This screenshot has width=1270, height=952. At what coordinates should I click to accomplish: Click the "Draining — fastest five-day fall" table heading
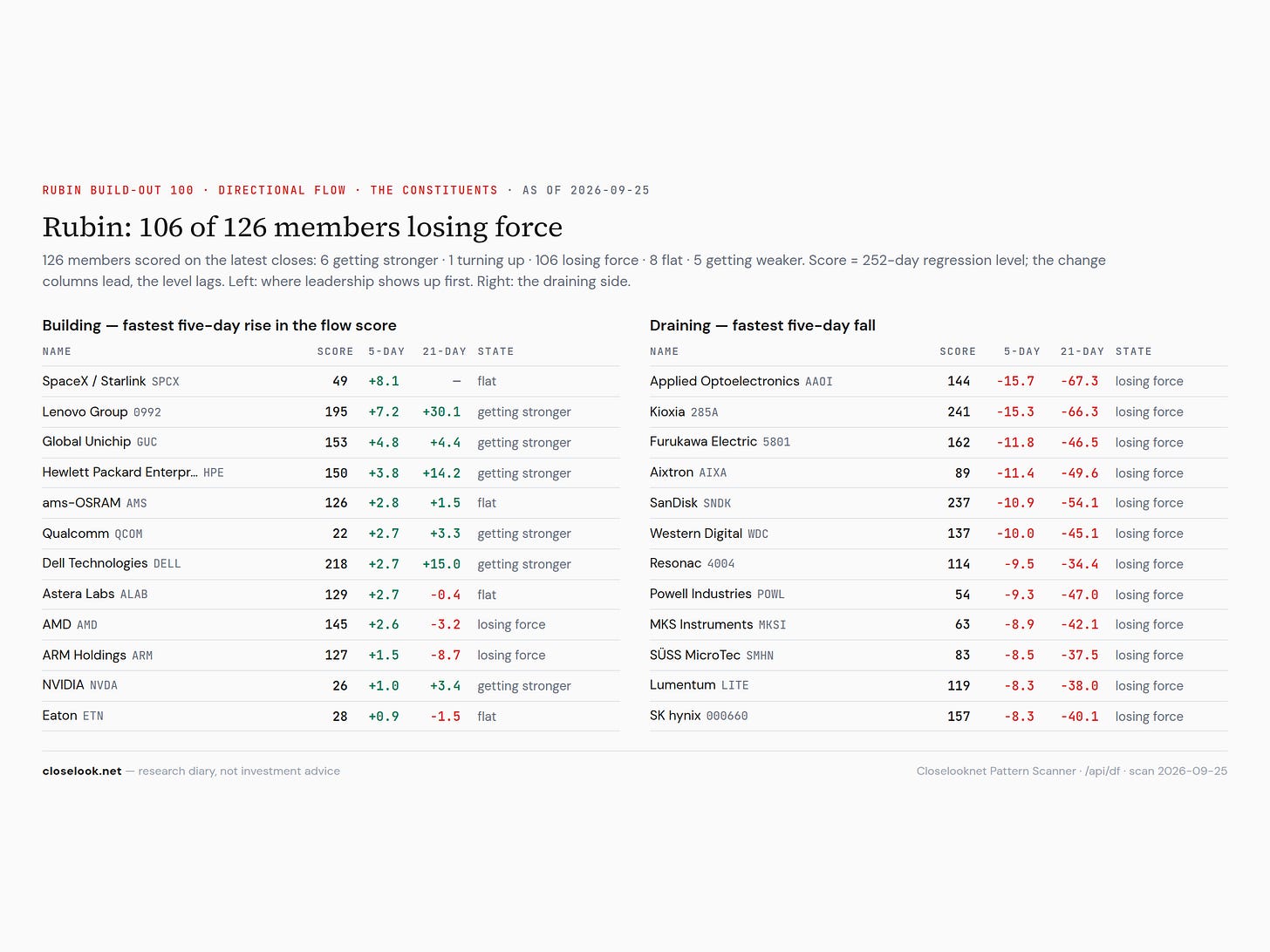pyautogui.click(x=762, y=325)
